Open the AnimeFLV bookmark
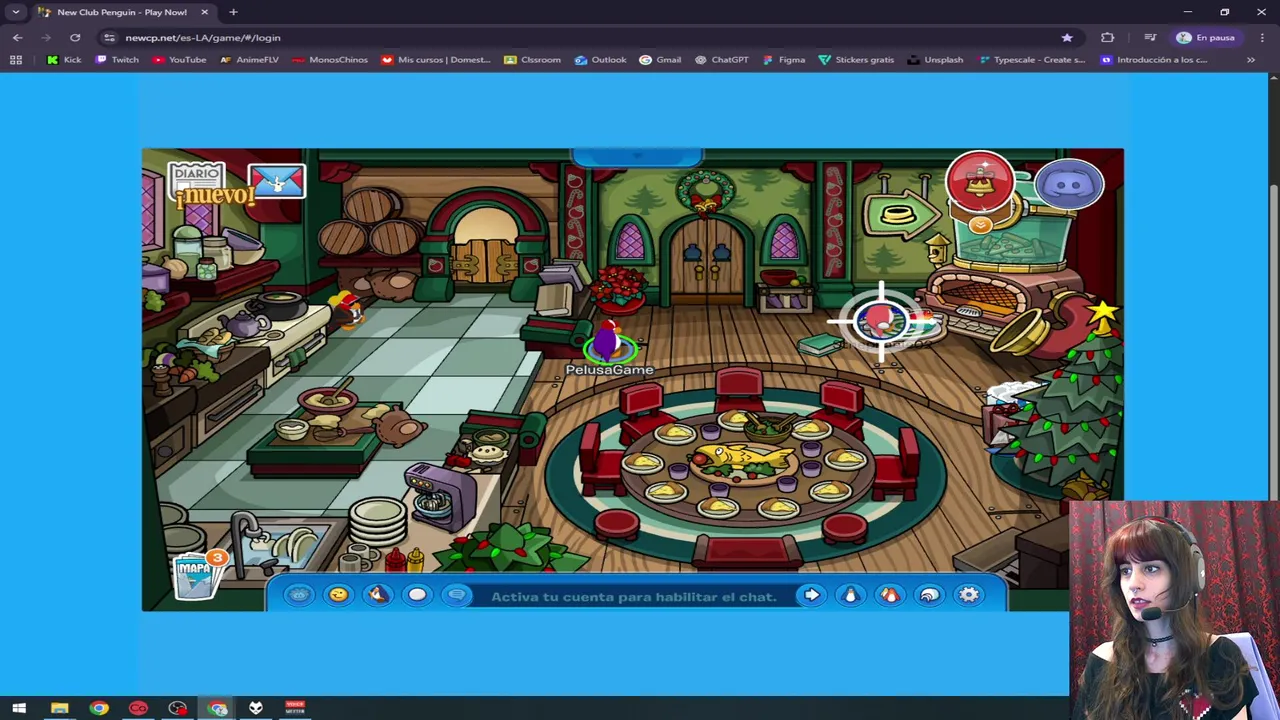The width and height of the screenshot is (1280, 720). point(249,60)
